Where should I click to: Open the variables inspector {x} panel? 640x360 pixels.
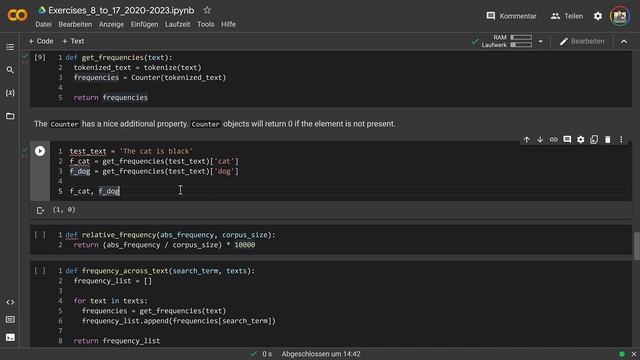pos(10,93)
